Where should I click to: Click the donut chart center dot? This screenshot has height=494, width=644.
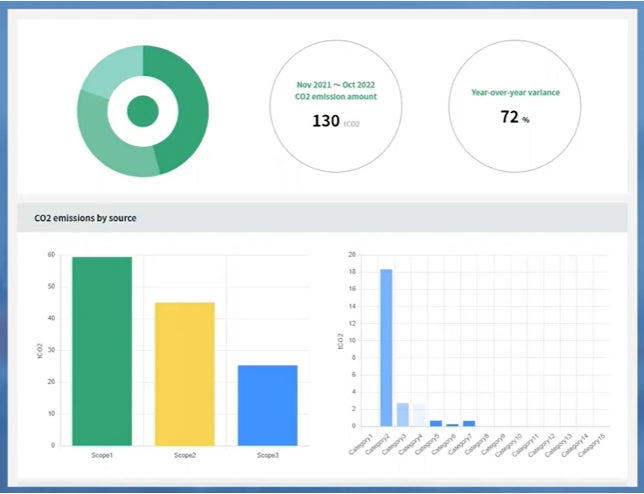[143, 111]
